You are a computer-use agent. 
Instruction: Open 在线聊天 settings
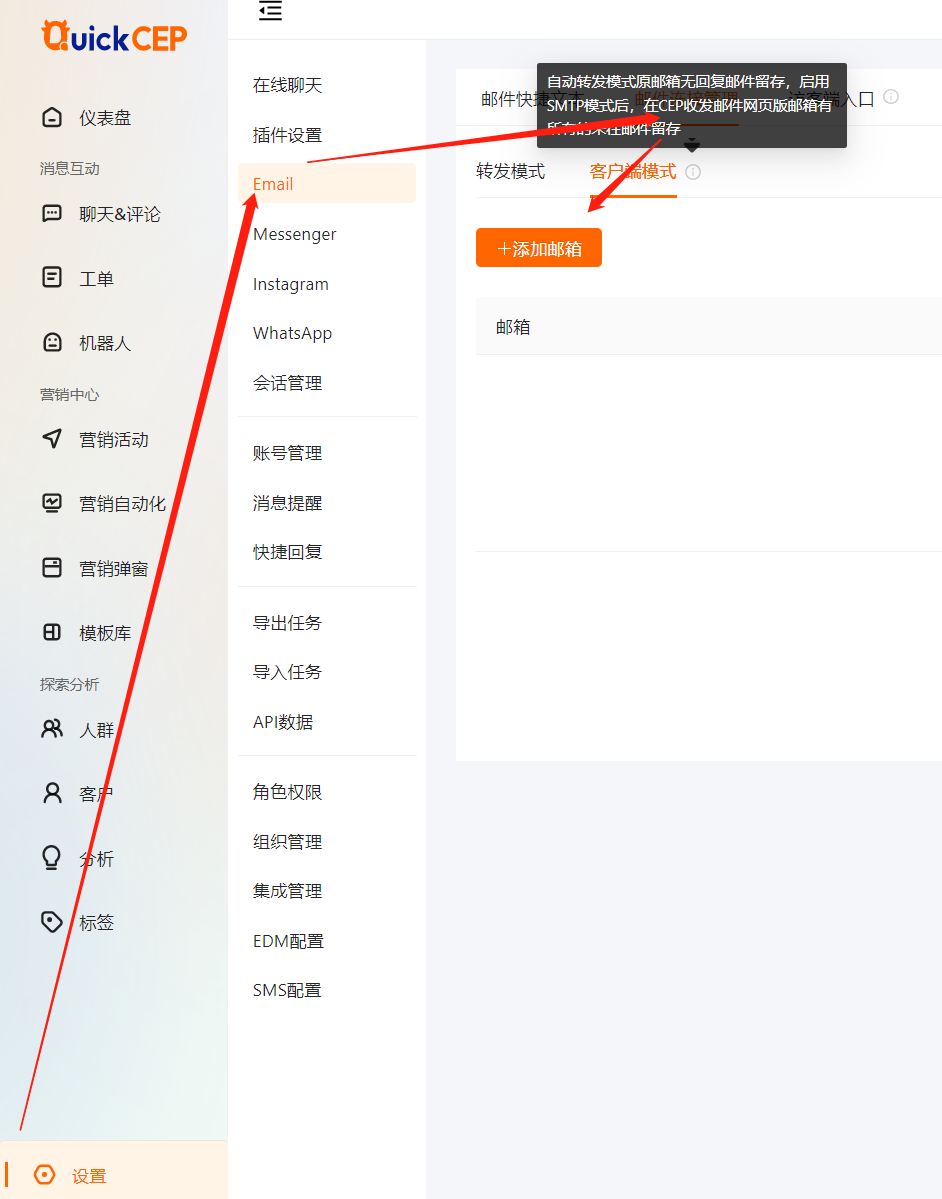click(x=287, y=85)
